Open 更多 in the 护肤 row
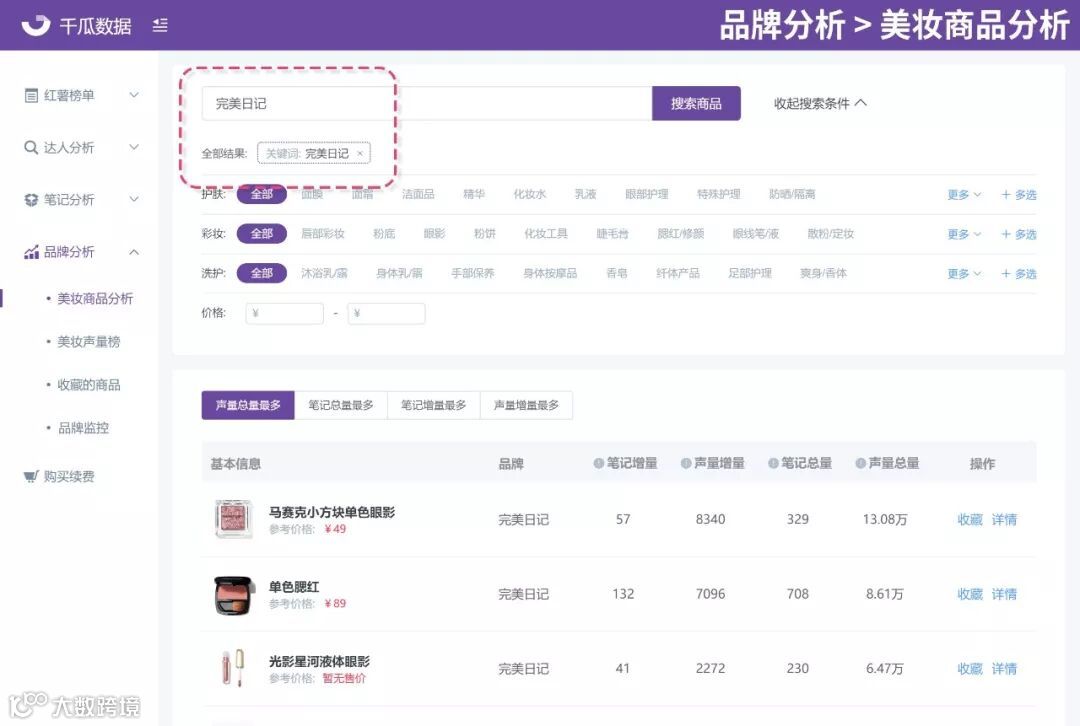1080x726 pixels. 964,195
